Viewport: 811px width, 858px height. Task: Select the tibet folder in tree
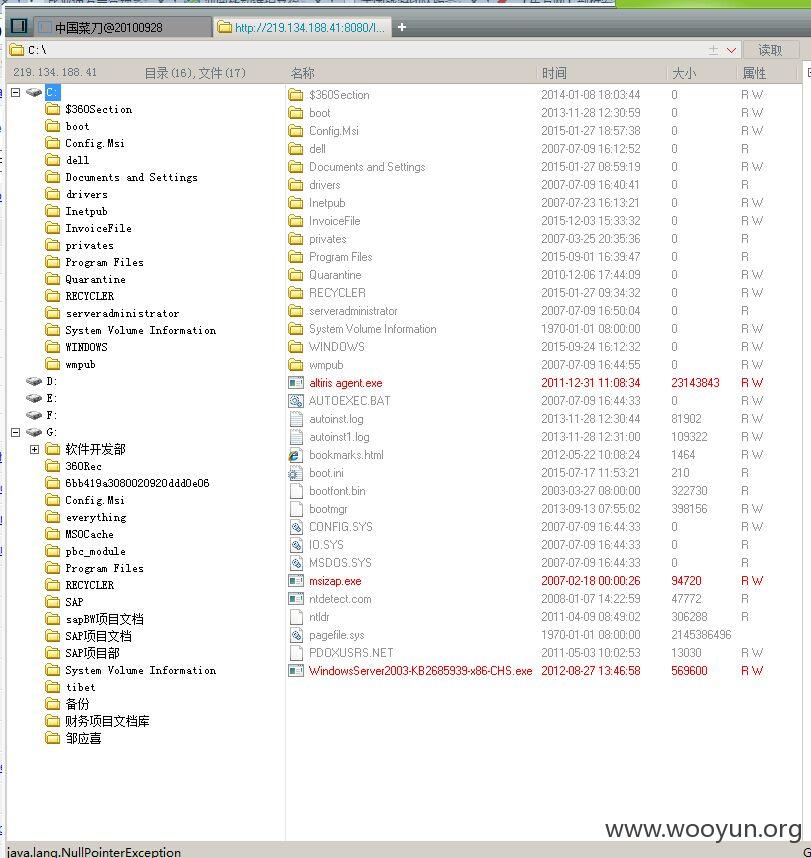(x=80, y=687)
